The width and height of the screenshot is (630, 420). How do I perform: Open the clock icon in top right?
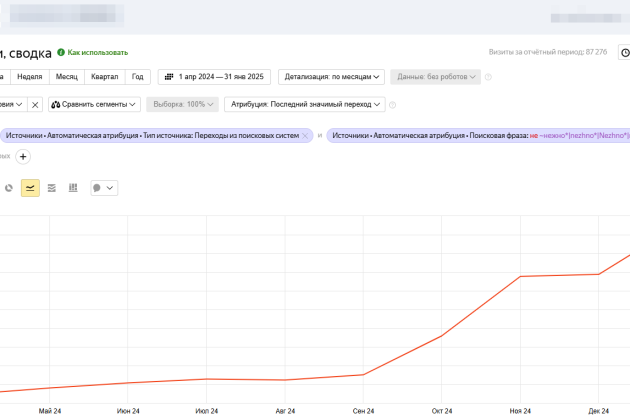coord(625,52)
